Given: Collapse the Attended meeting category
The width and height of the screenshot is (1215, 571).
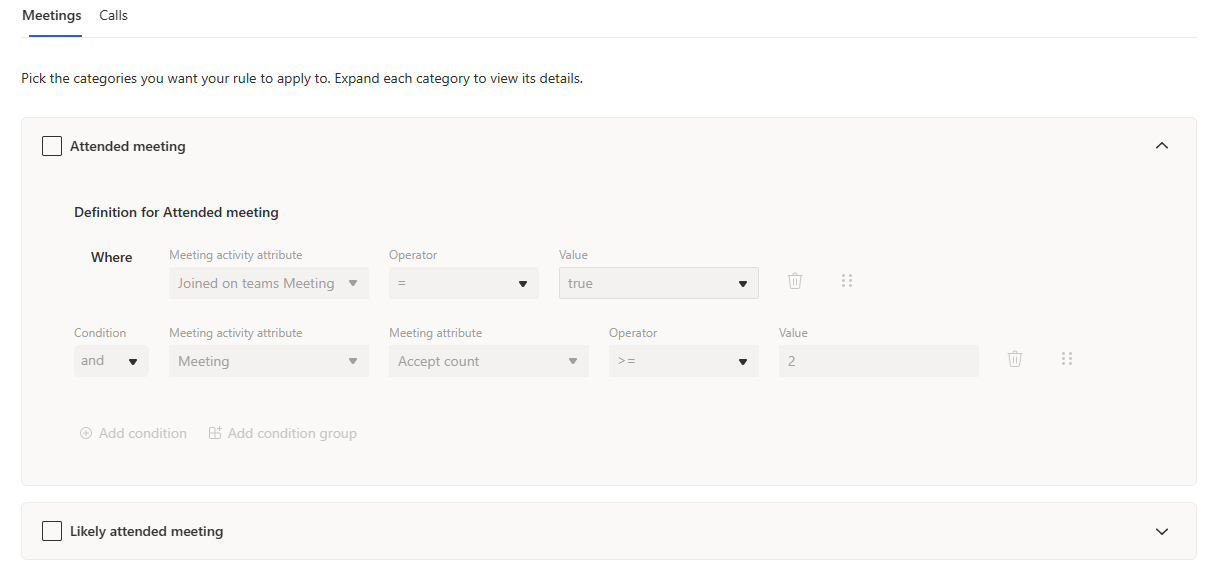Looking at the screenshot, I should tap(1161, 146).
